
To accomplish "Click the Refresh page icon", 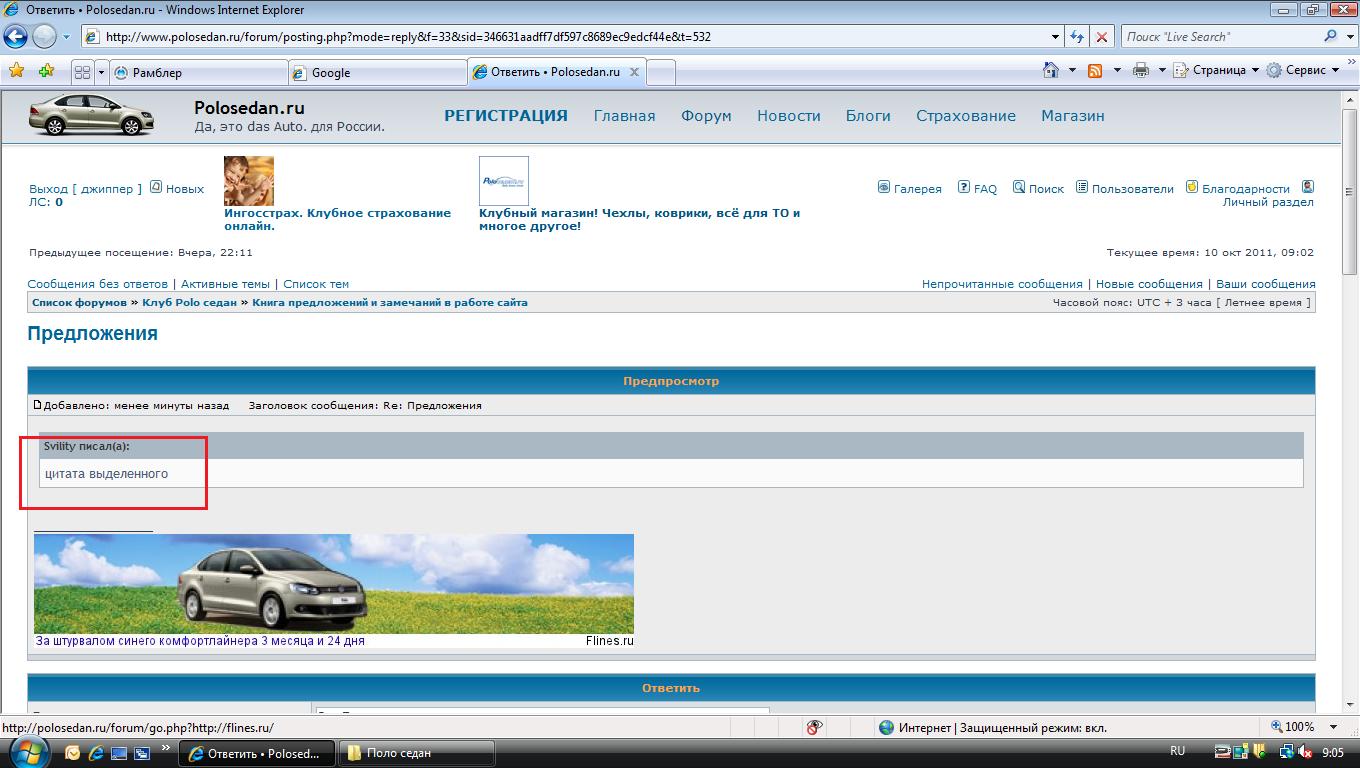I will [1077, 37].
